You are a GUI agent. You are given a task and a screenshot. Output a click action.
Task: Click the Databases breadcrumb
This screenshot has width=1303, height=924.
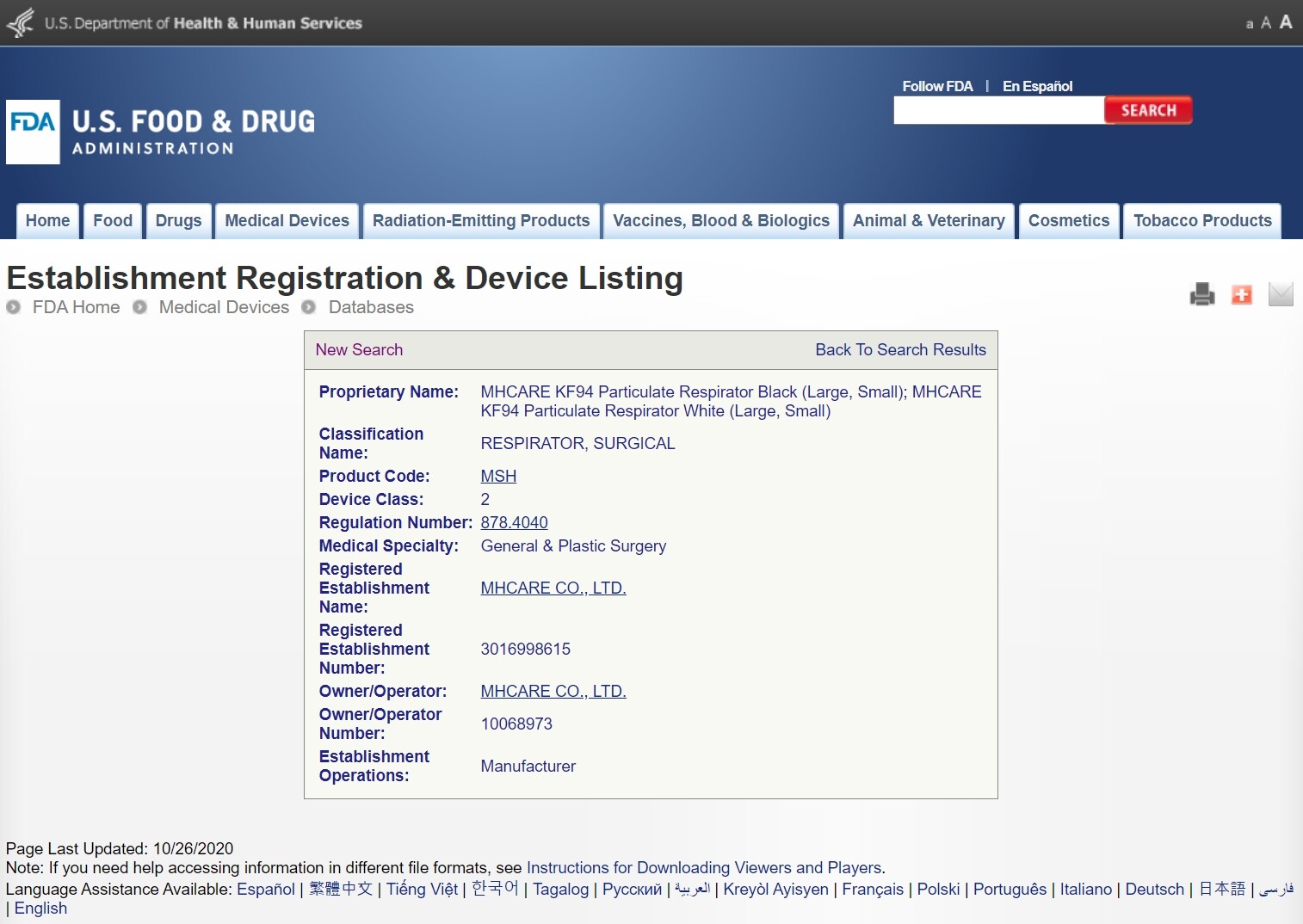(x=371, y=307)
